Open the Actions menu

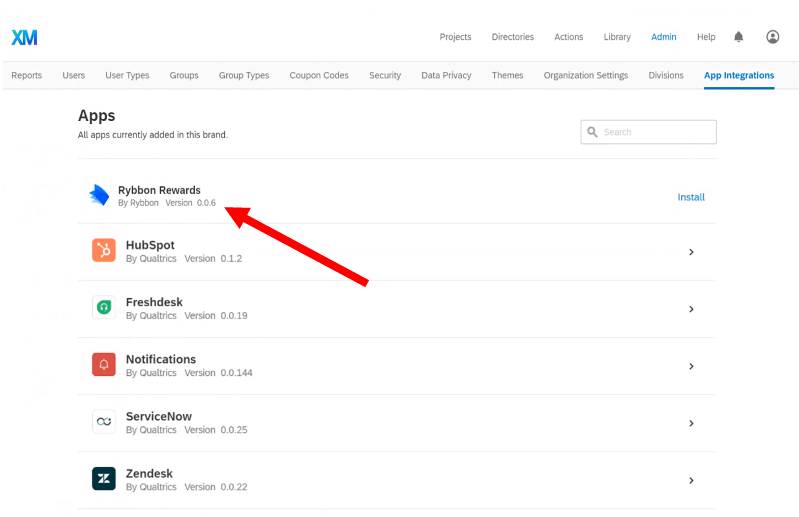click(x=569, y=37)
